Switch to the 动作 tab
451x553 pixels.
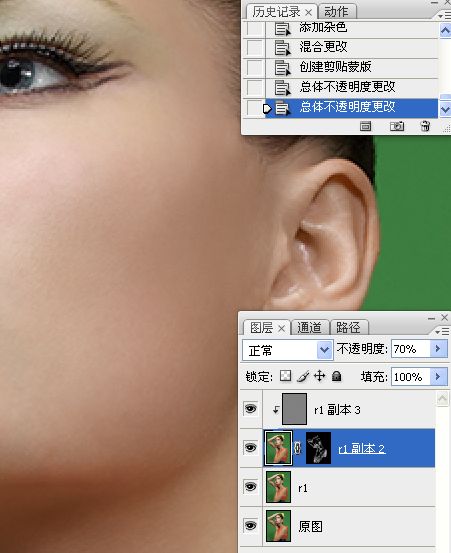336,12
